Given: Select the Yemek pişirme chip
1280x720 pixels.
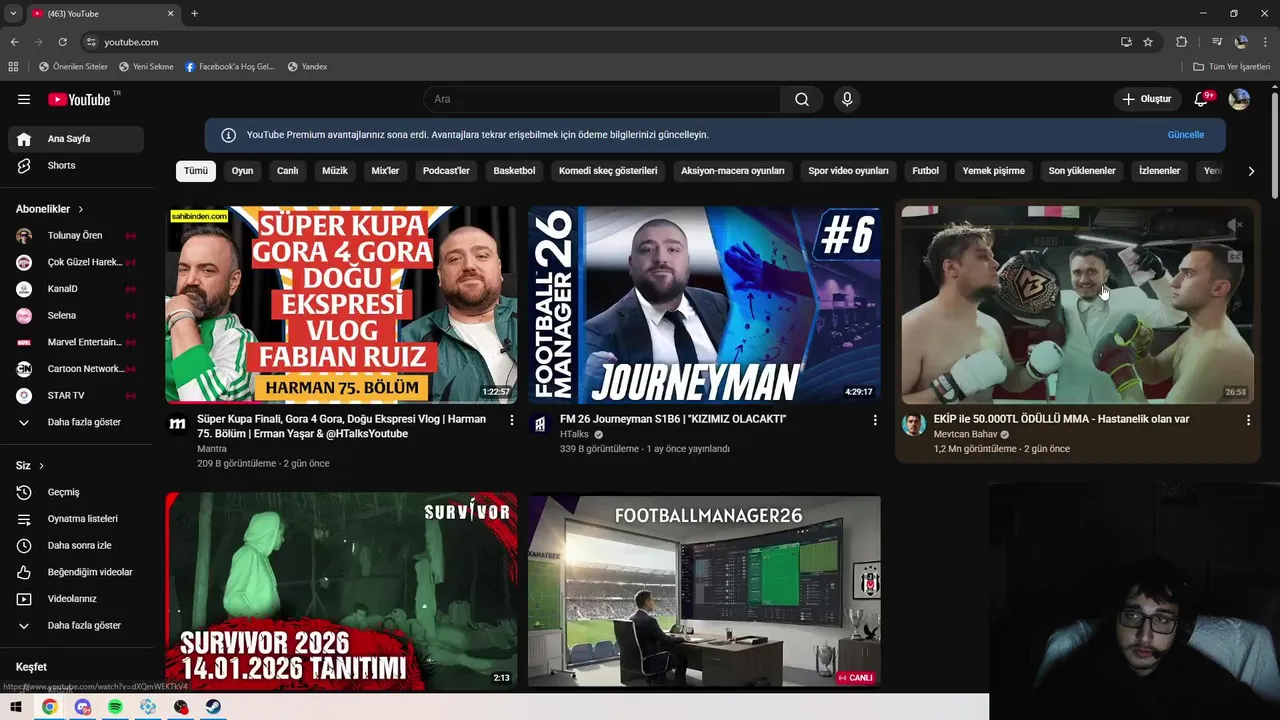Looking at the screenshot, I should [x=994, y=171].
